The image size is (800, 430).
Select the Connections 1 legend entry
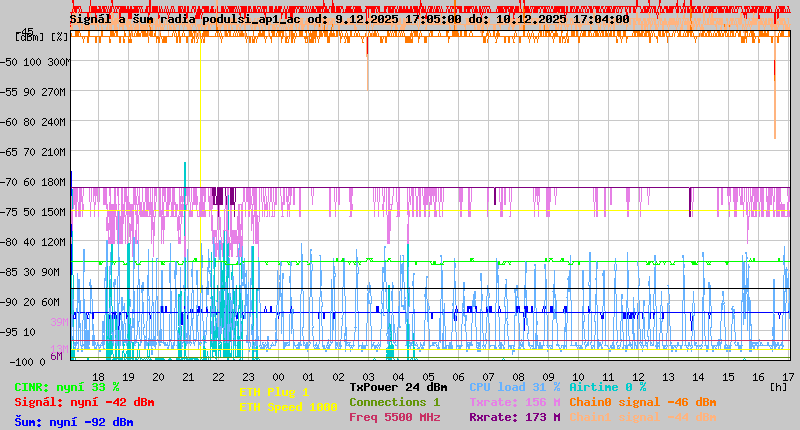394,402
